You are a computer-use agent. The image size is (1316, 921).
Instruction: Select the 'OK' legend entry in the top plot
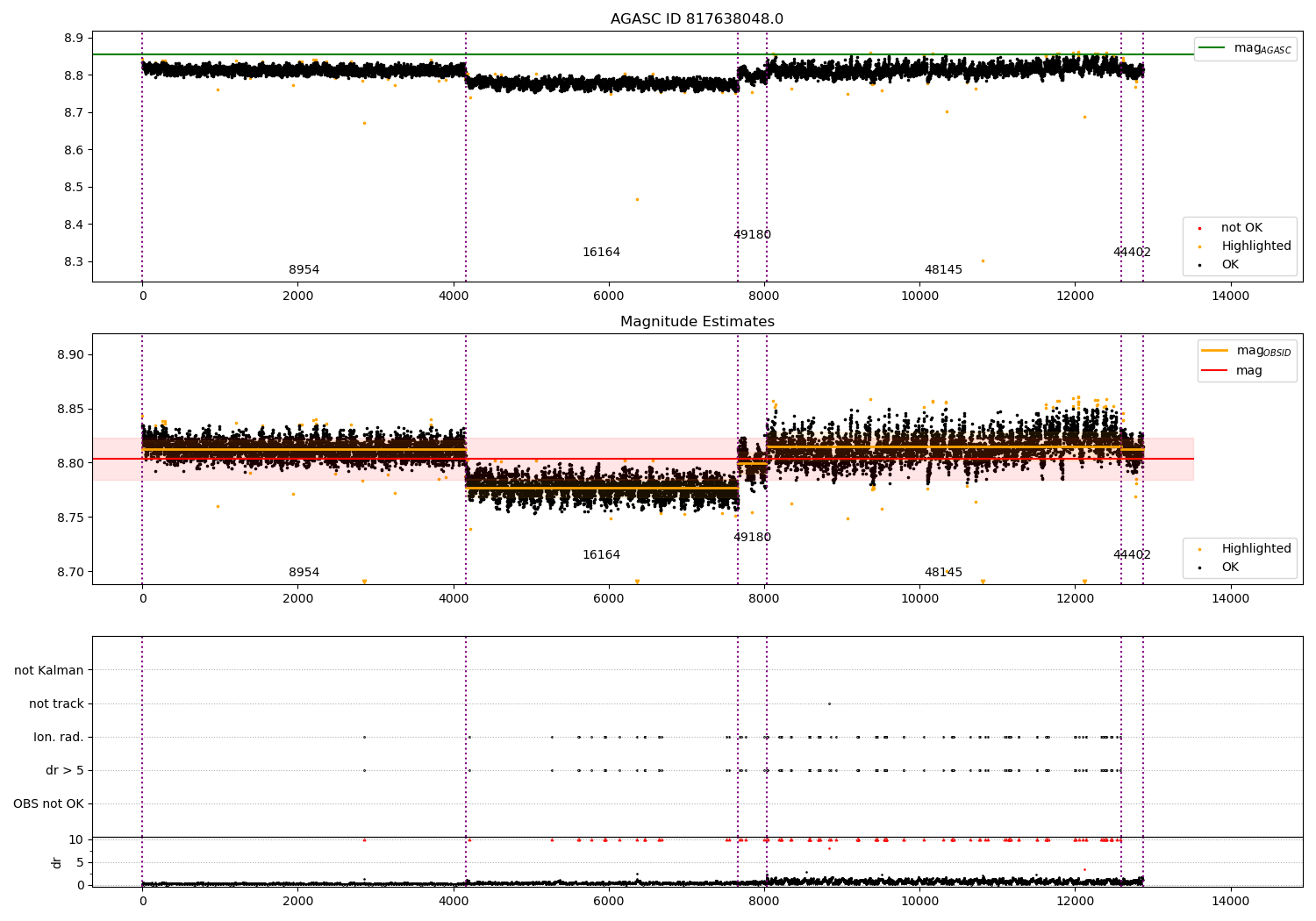click(1219, 265)
